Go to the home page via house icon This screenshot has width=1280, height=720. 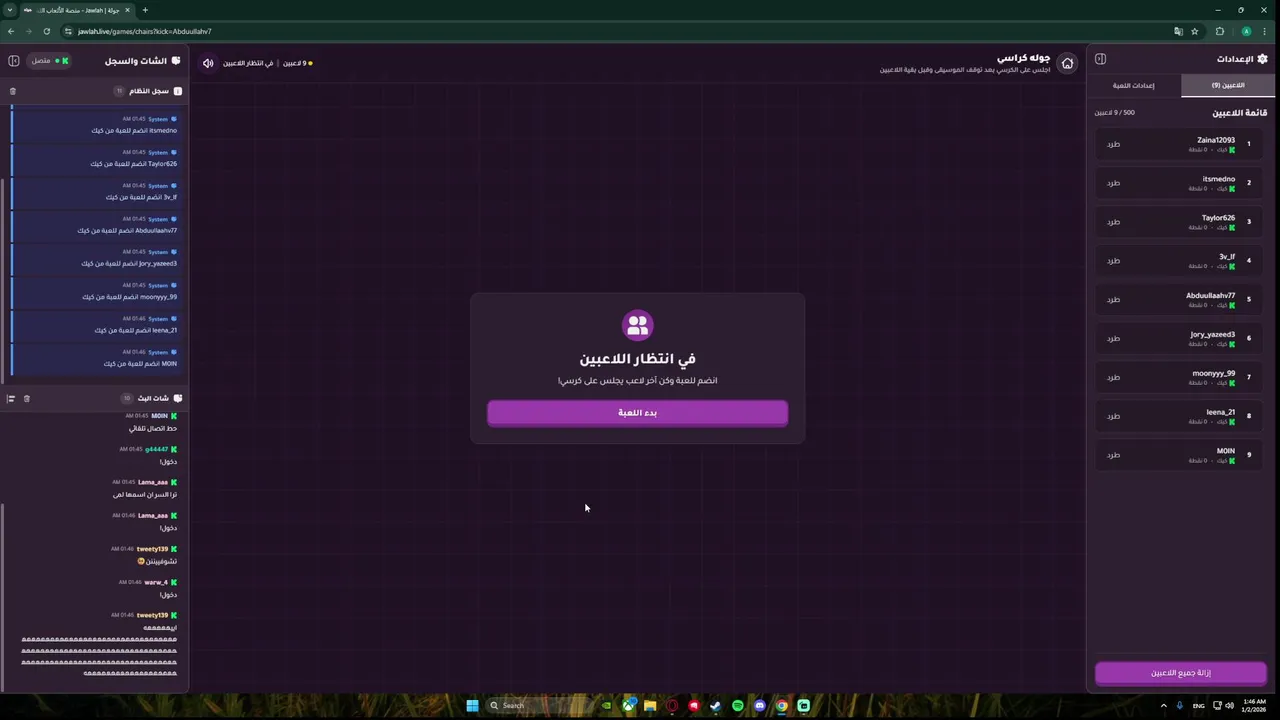pyautogui.click(x=1067, y=63)
